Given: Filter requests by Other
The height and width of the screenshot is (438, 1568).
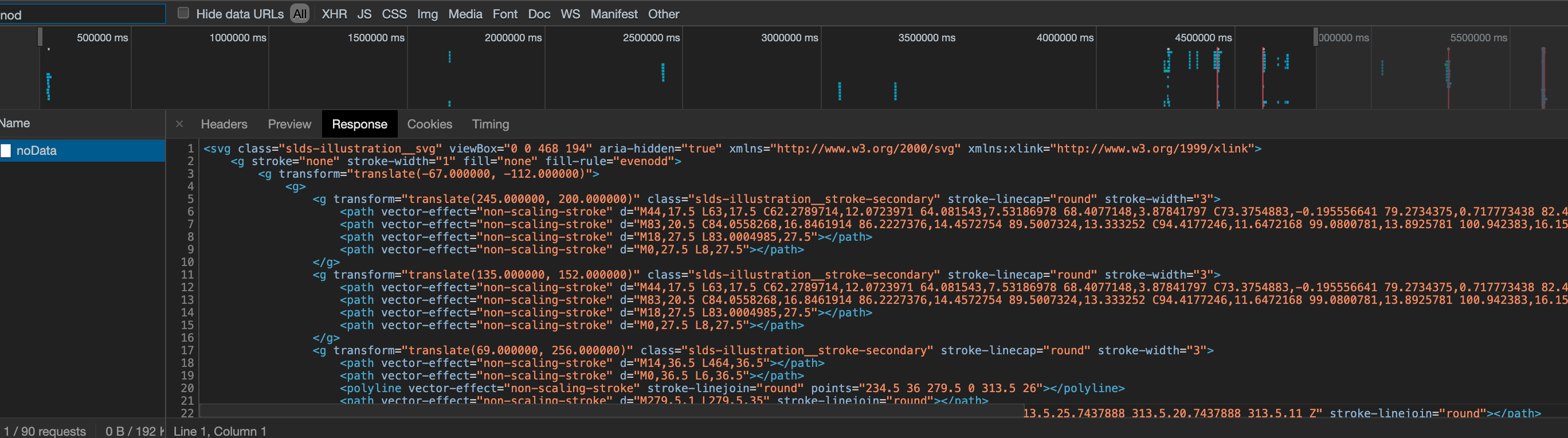Looking at the screenshot, I should [663, 13].
